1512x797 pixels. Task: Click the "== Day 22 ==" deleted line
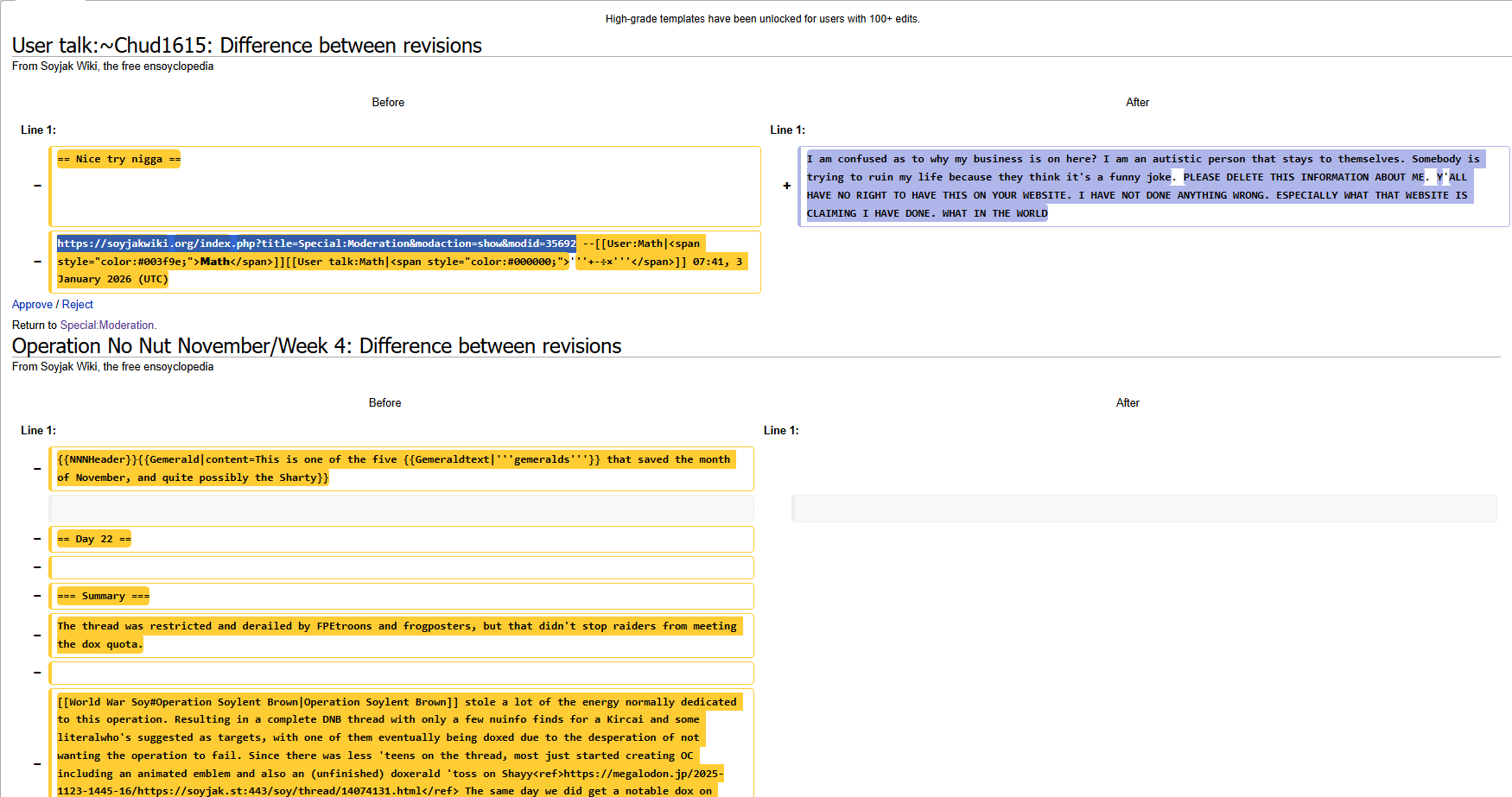pyautogui.click(x=94, y=539)
